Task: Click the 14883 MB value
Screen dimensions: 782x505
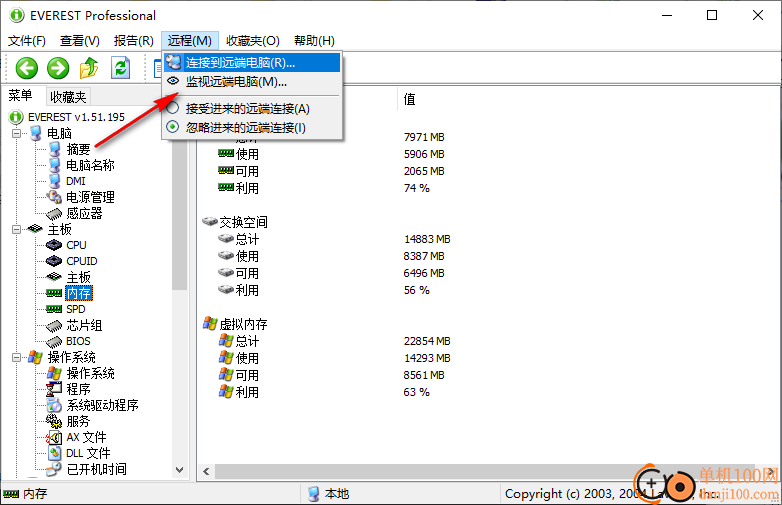Action: click(427, 239)
